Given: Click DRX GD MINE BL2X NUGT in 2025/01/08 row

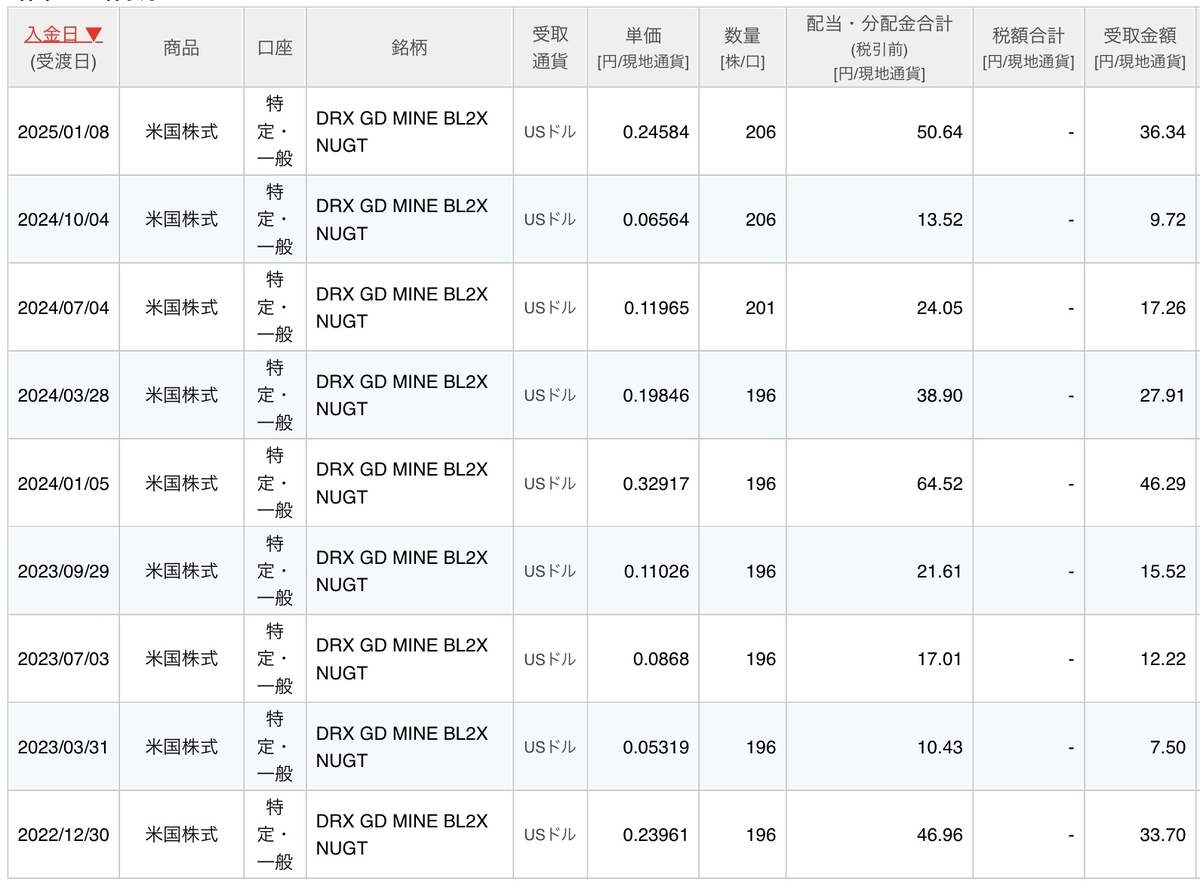Looking at the screenshot, I should pos(402,132).
